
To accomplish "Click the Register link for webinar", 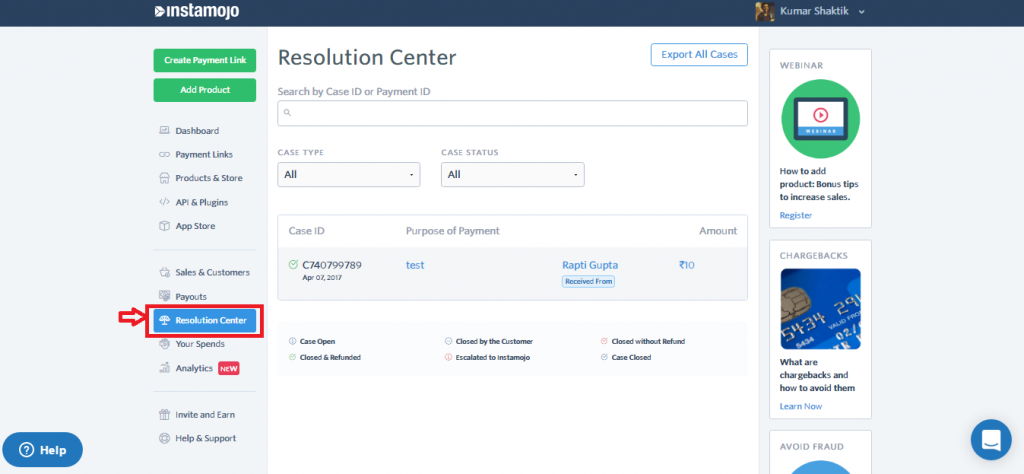I will coord(795,215).
